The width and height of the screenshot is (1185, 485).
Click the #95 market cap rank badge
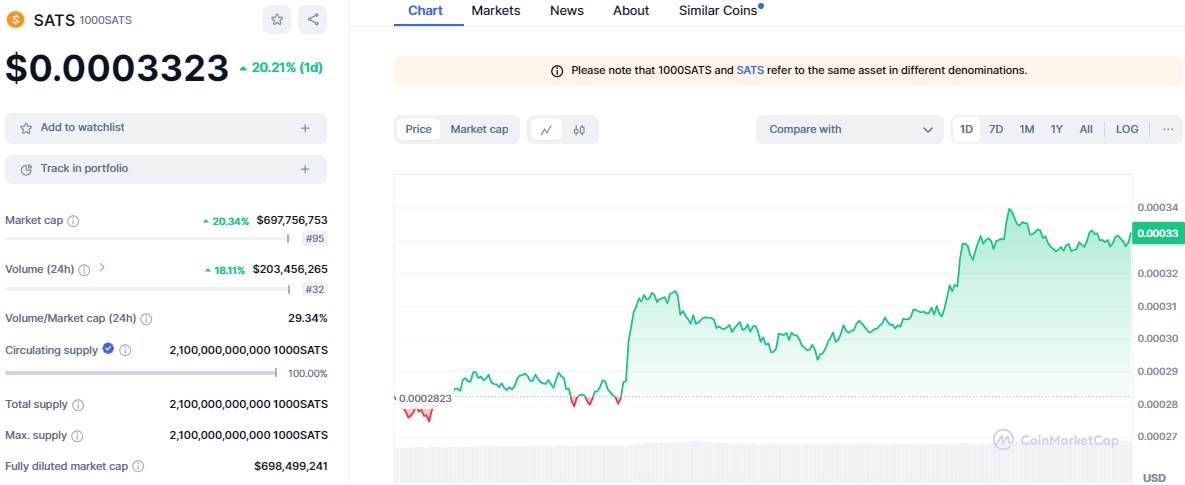[x=315, y=239]
